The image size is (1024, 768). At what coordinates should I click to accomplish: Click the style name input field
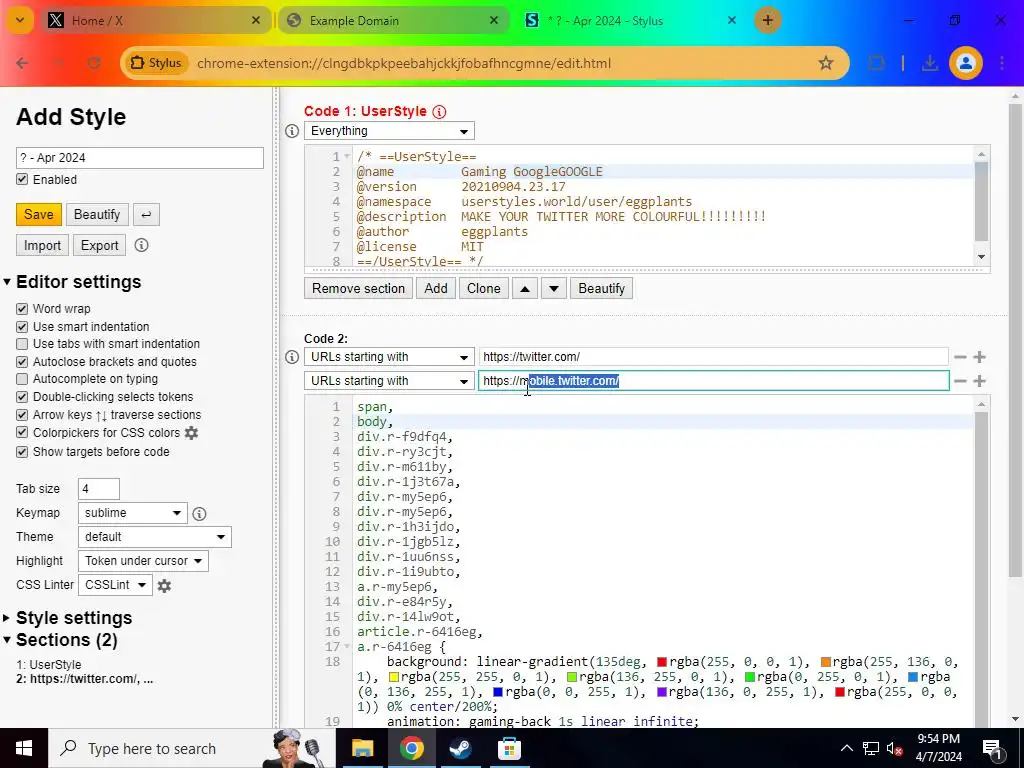pyautogui.click(x=140, y=158)
